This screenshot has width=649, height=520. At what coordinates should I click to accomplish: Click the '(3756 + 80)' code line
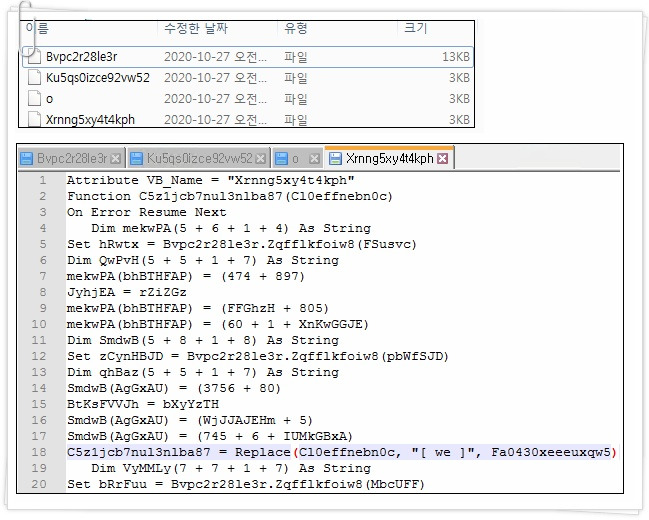click(x=174, y=388)
